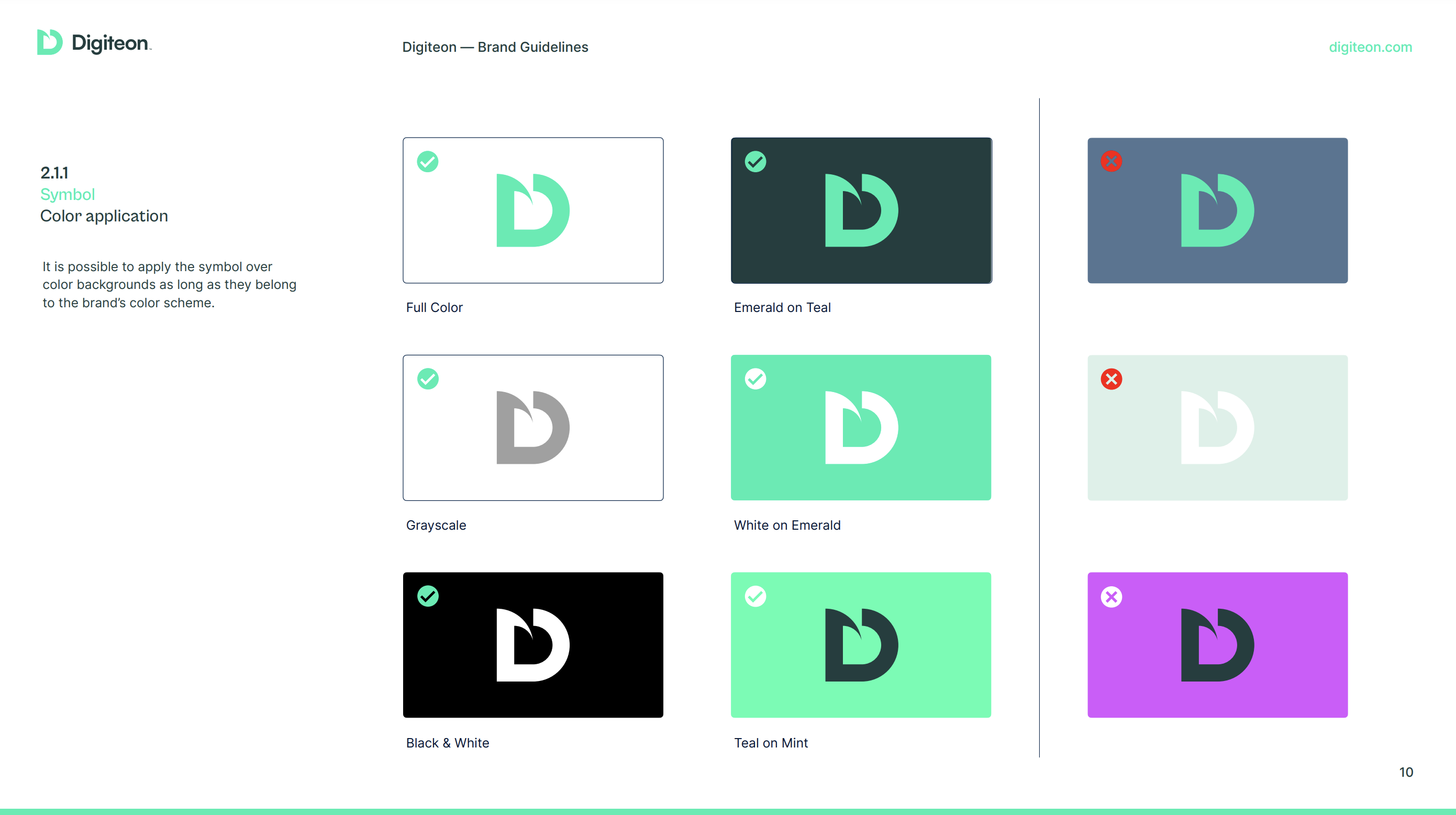Expand the Symbol section 2.1.1
This screenshot has height=815, width=1456.
click(54, 172)
